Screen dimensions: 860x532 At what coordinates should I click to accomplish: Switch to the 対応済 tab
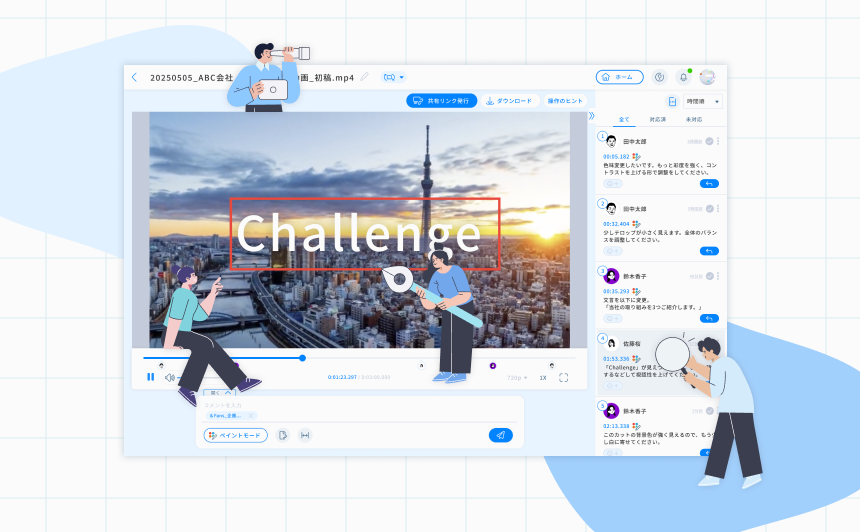658,120
